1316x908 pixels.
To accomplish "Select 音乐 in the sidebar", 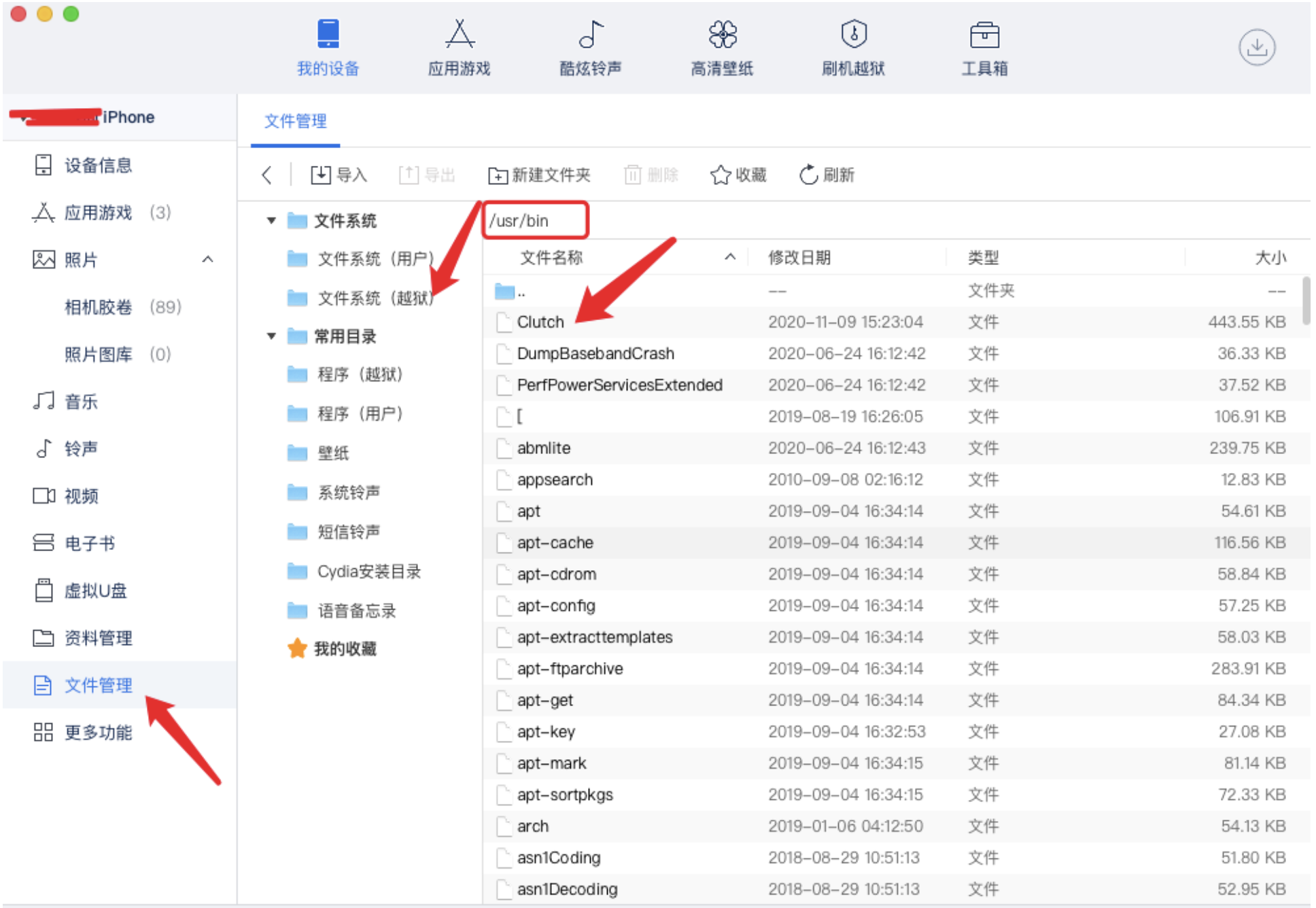I will [120, 402].
